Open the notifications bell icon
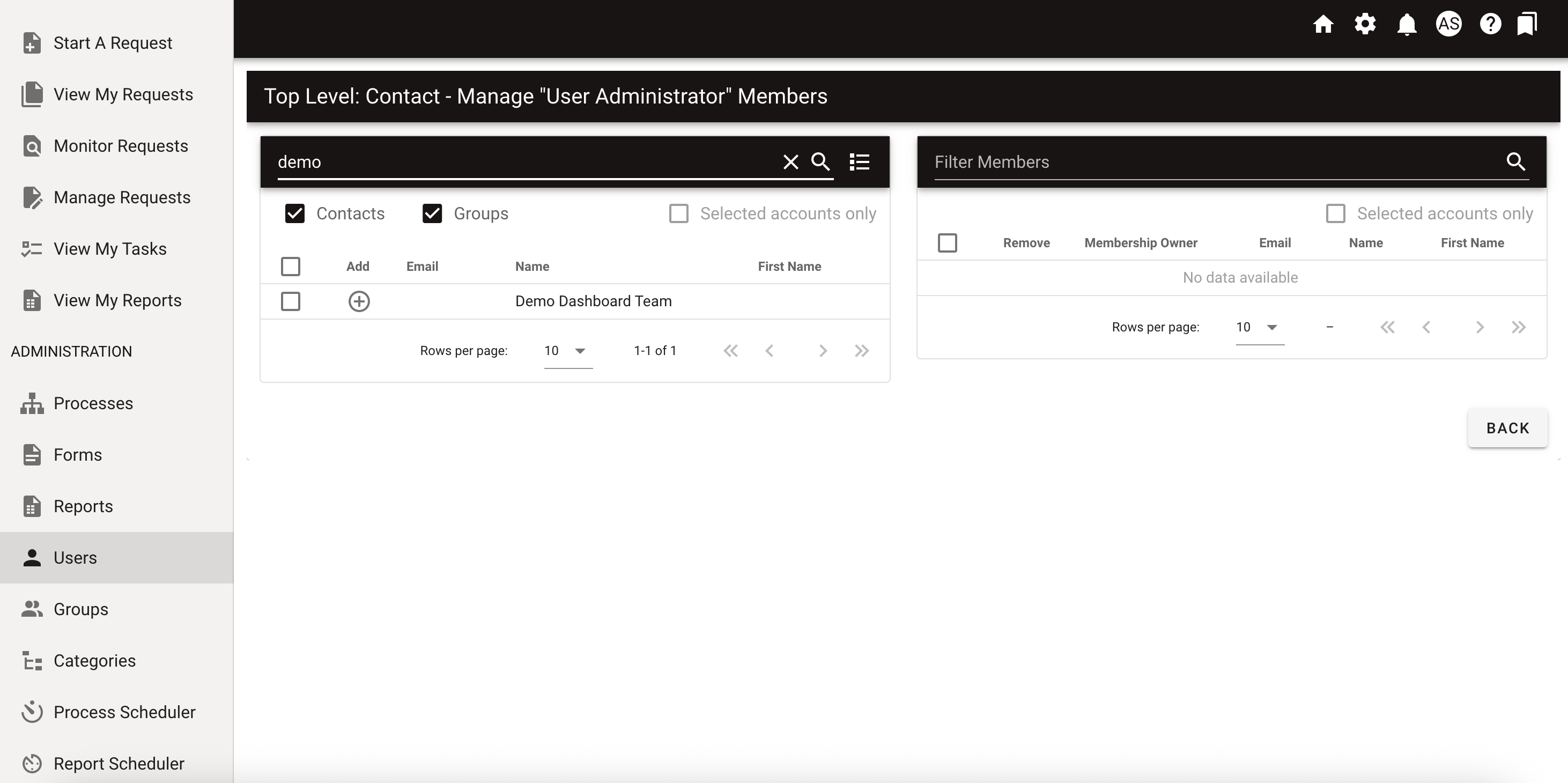The width and height of the screenshot is (1568, 783). pyautogui.click(x=1407, y=24)
